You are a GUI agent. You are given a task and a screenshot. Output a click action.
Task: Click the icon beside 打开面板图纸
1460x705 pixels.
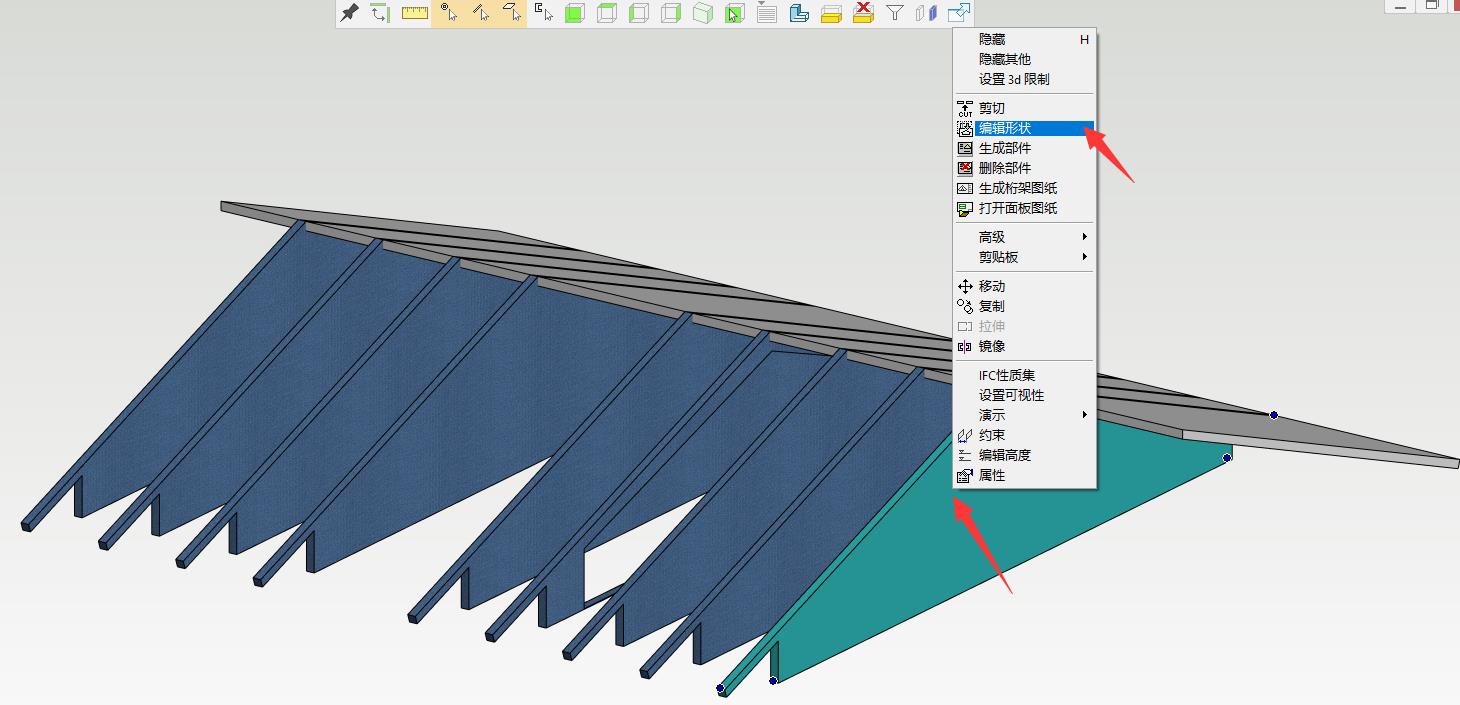(965, 208)
